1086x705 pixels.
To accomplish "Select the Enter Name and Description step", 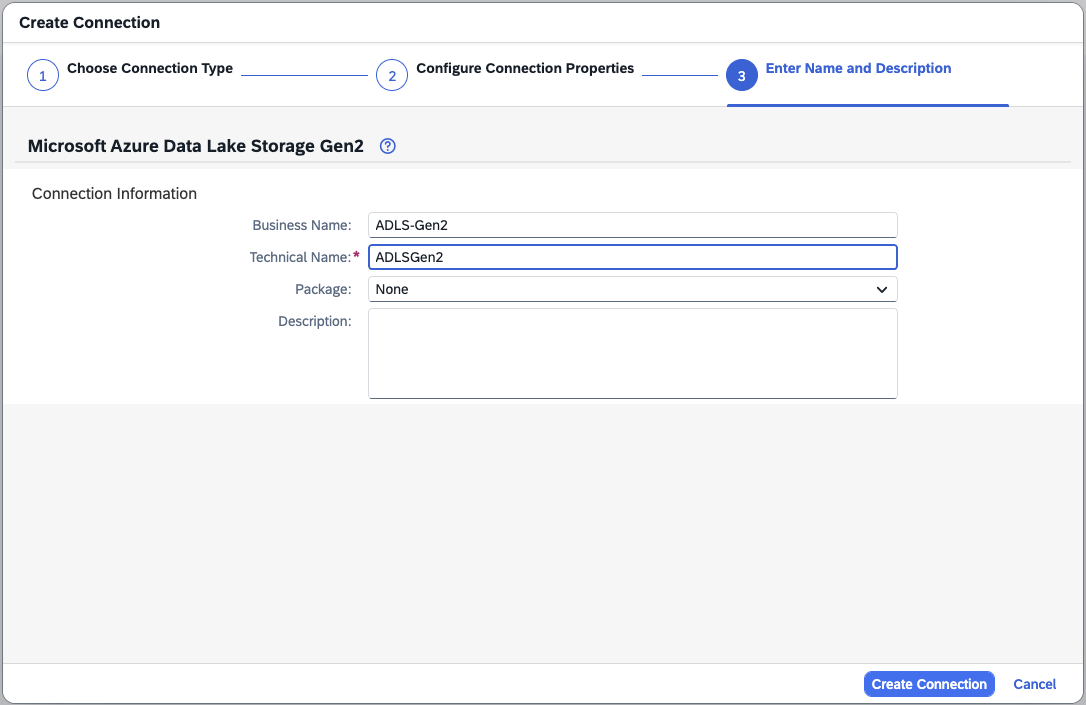I will 857,69.
